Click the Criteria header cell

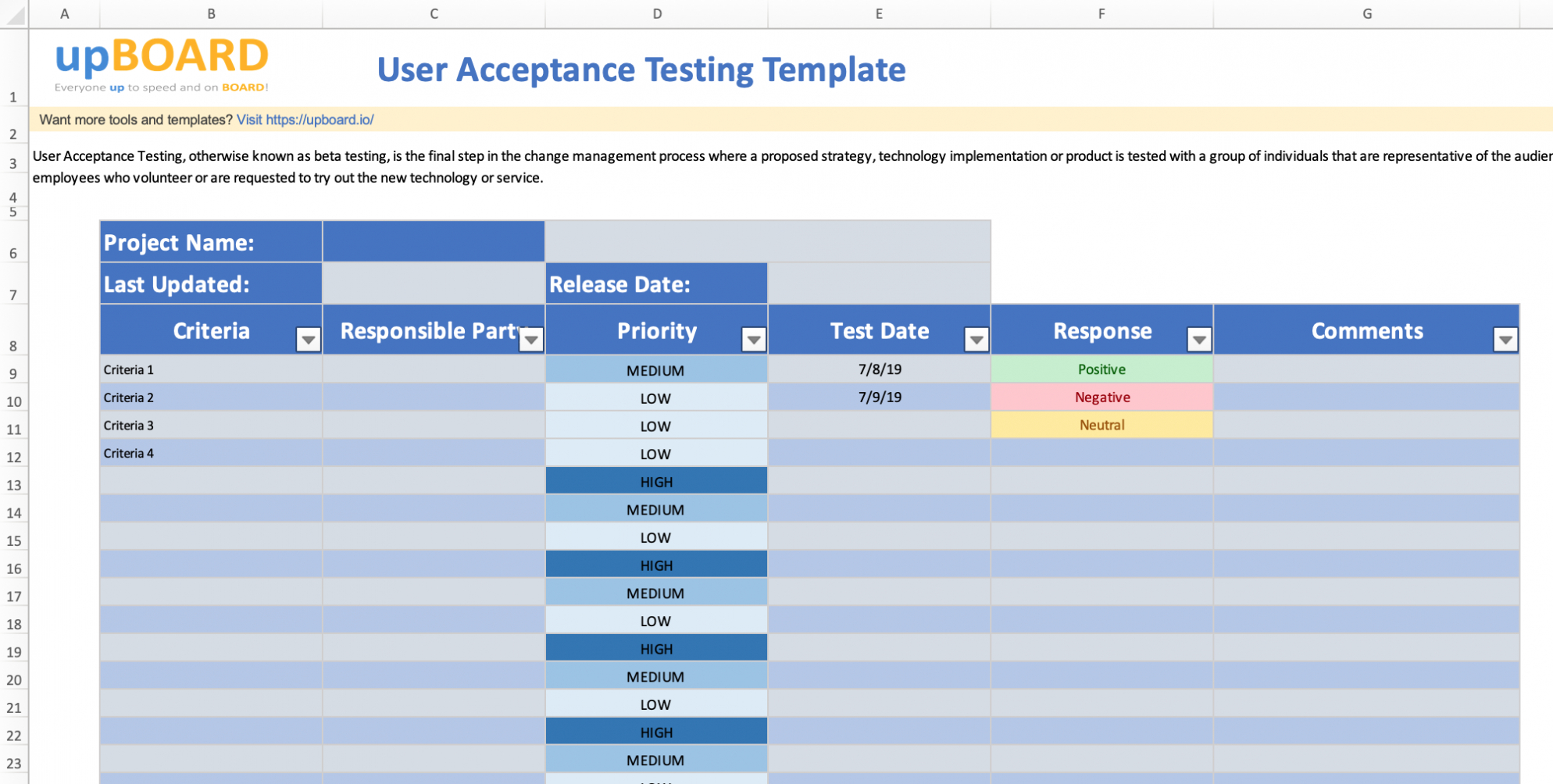pyautogui.click(x=211, y=330)
